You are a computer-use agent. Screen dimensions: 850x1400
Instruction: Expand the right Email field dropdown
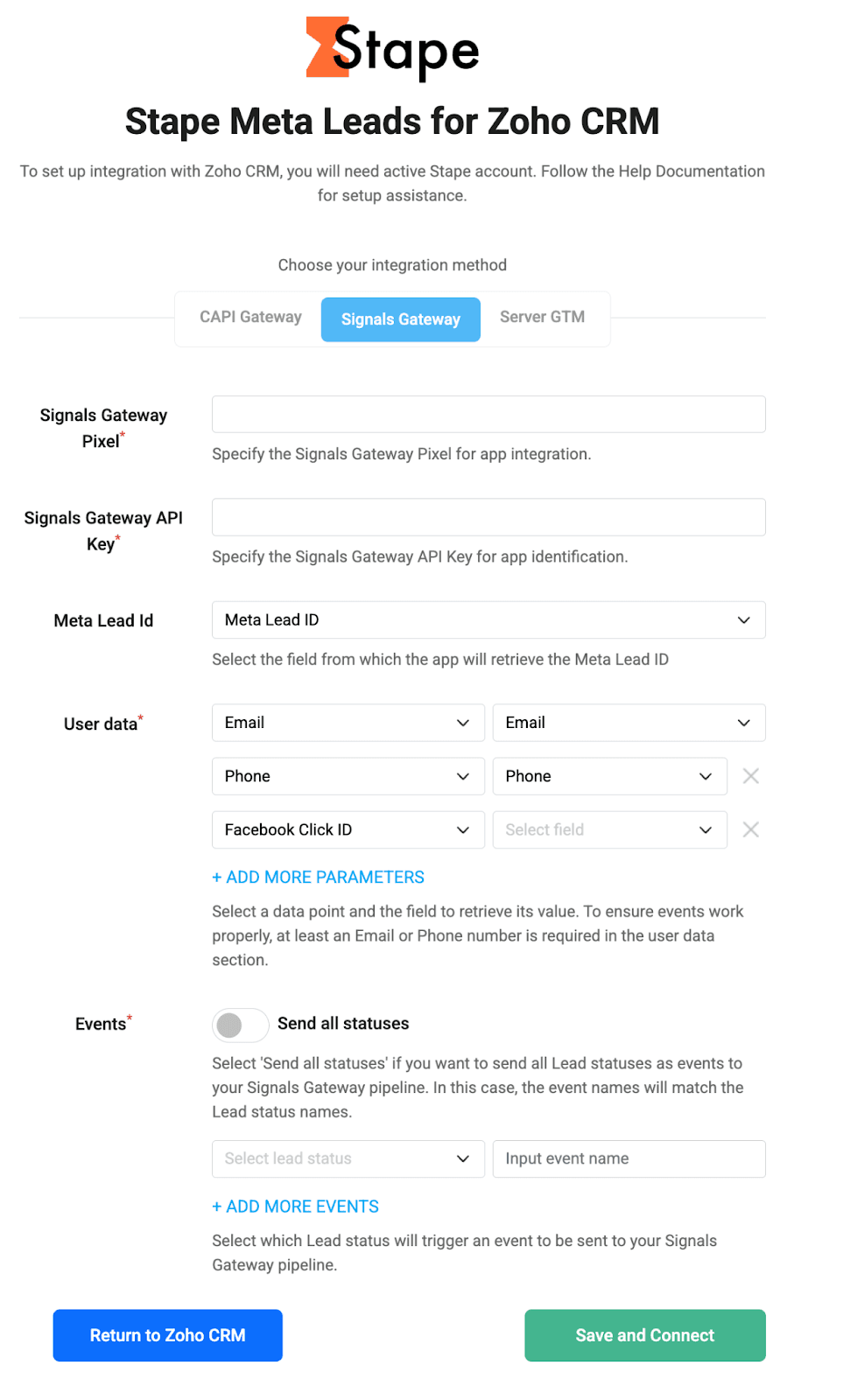pos(629,723)
